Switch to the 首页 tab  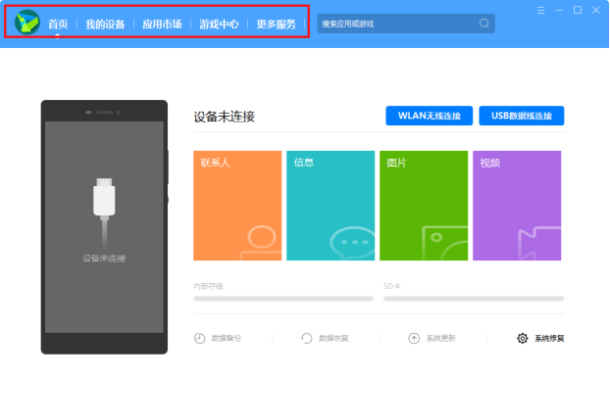[58, 24]
